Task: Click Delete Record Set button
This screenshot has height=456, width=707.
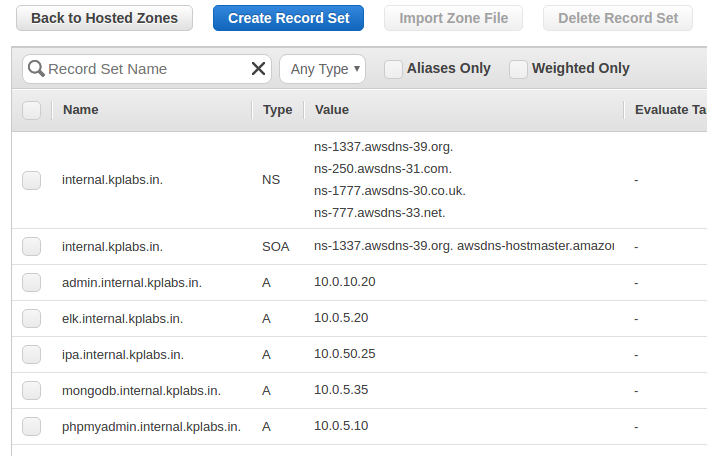Action: [x=618, y=18]
